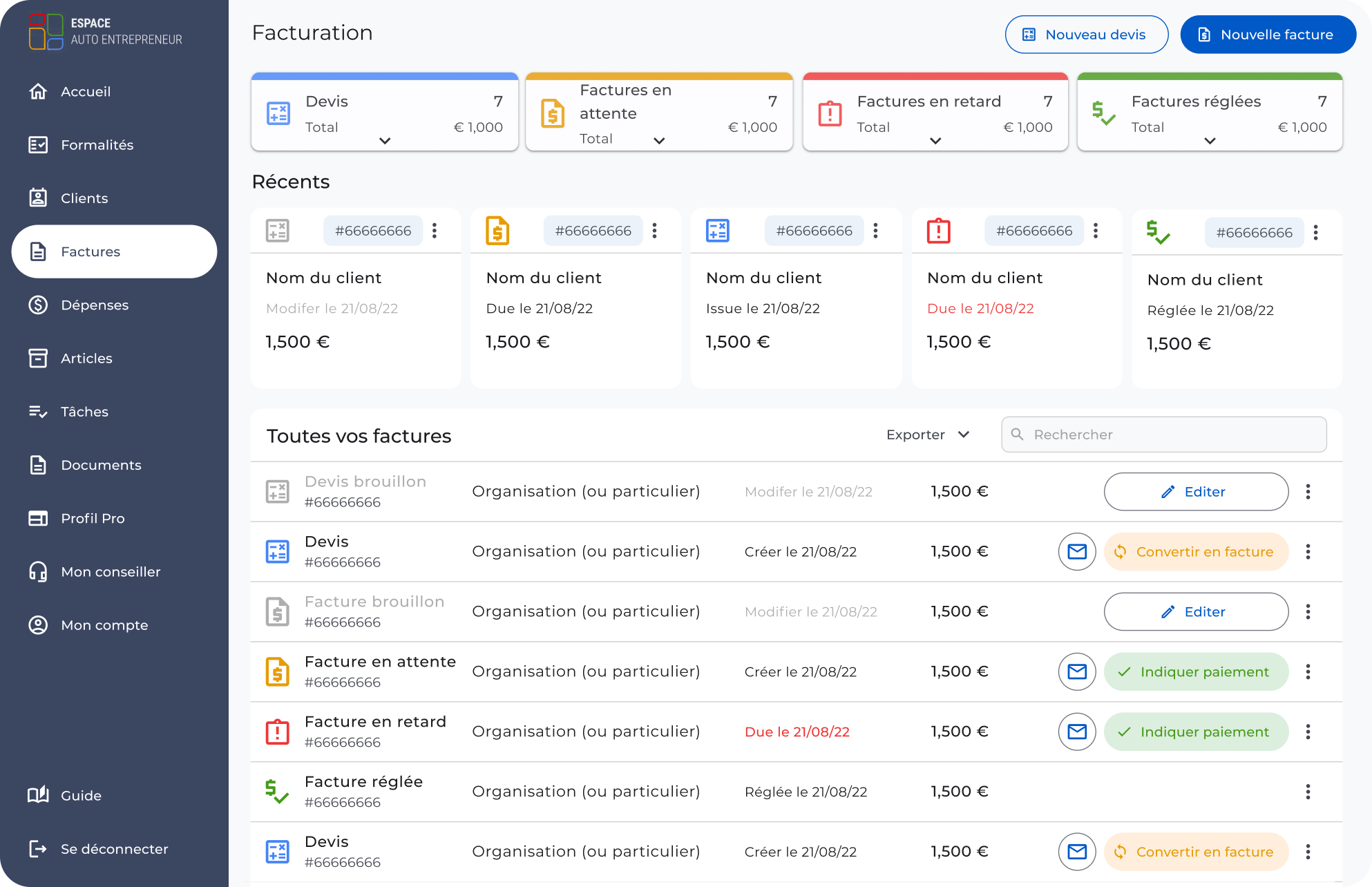Viewport: 1372px width, 887px height.
Task: Open the recent card 'Réglée le 21/08/22'
Action: pyautogui.click(x=1237, y=298)
